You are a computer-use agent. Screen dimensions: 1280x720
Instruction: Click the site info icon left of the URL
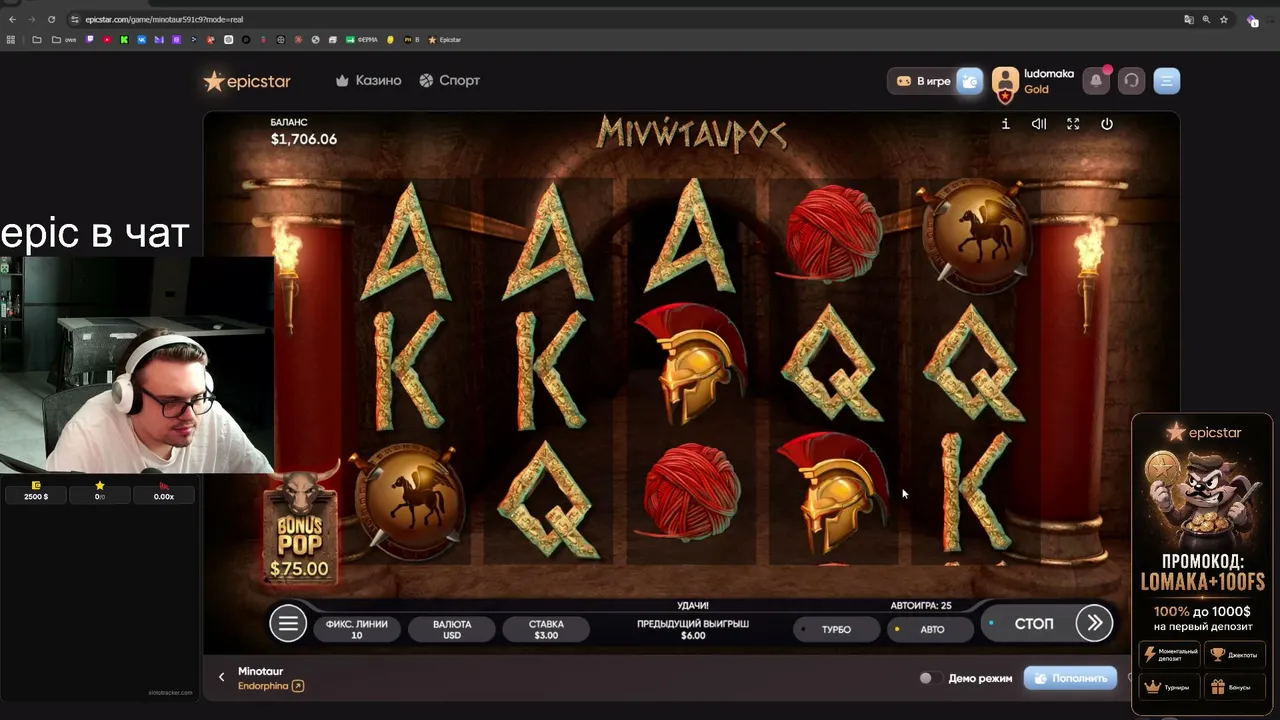coord(75,19)
